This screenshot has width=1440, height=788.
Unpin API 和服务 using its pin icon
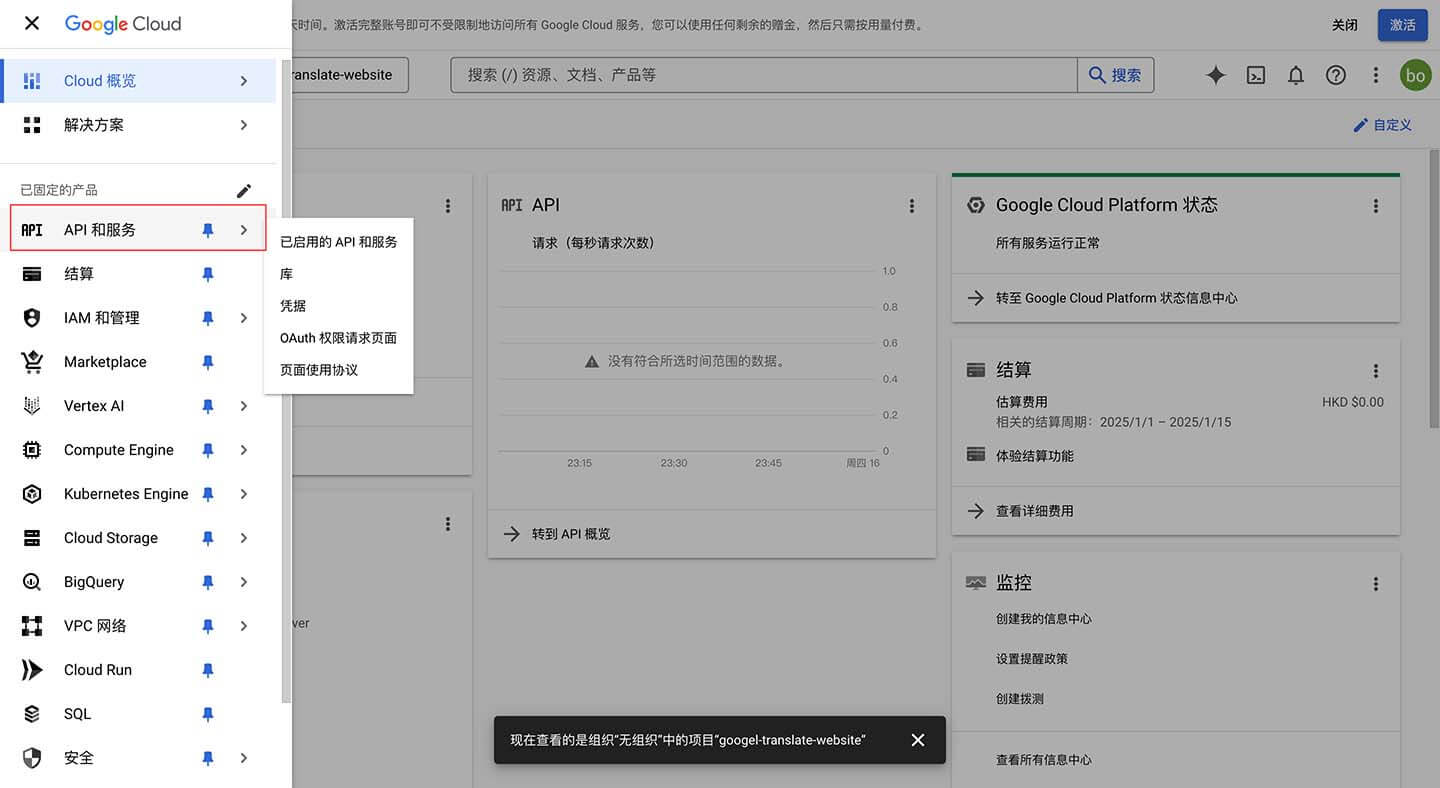click(208, 230)
